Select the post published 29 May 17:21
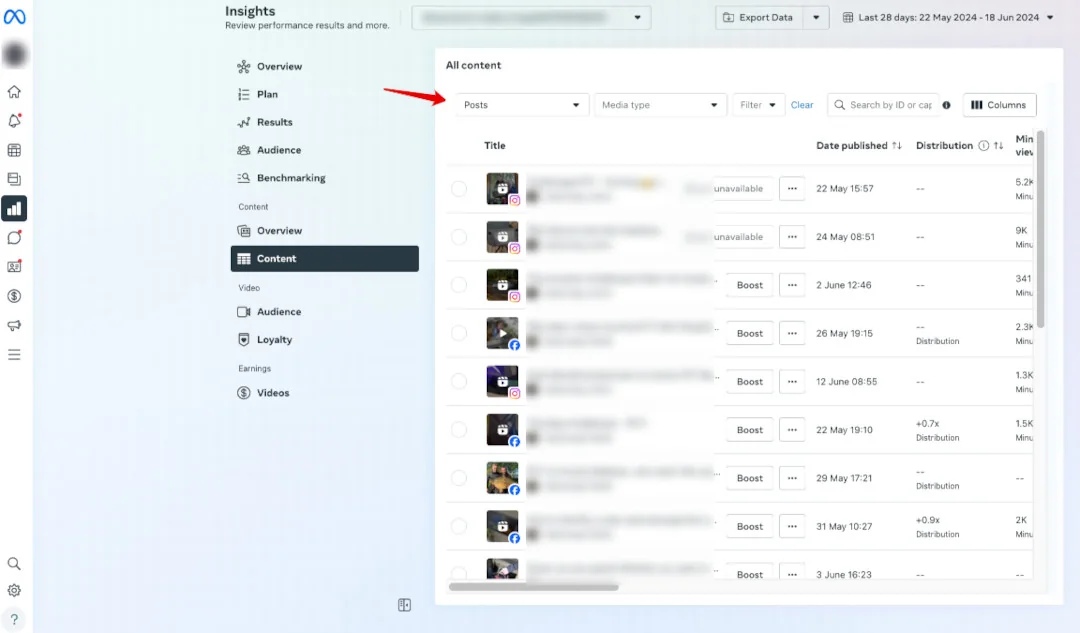 [459, 478]
